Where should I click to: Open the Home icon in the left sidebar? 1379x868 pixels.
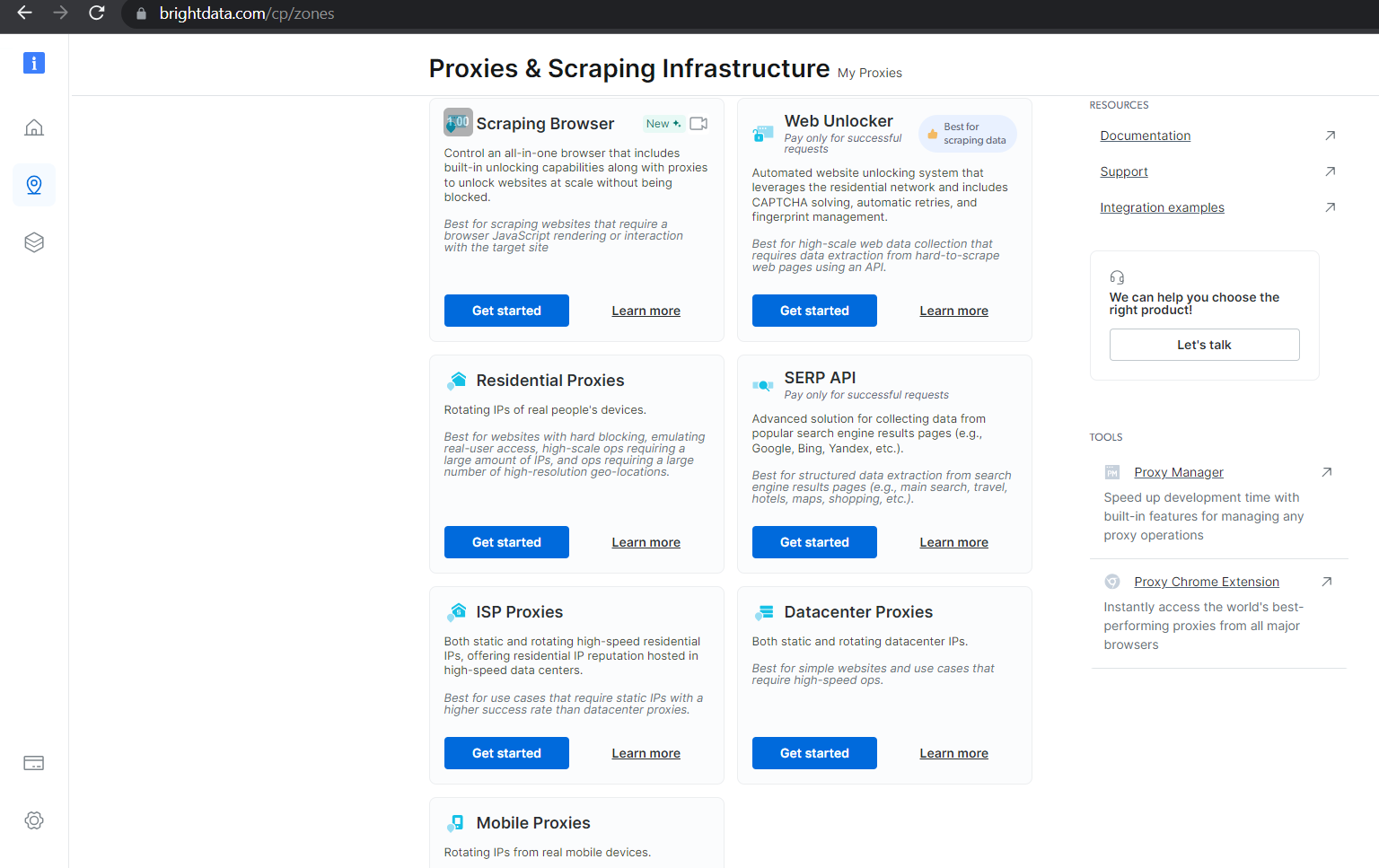coord(33,127)
